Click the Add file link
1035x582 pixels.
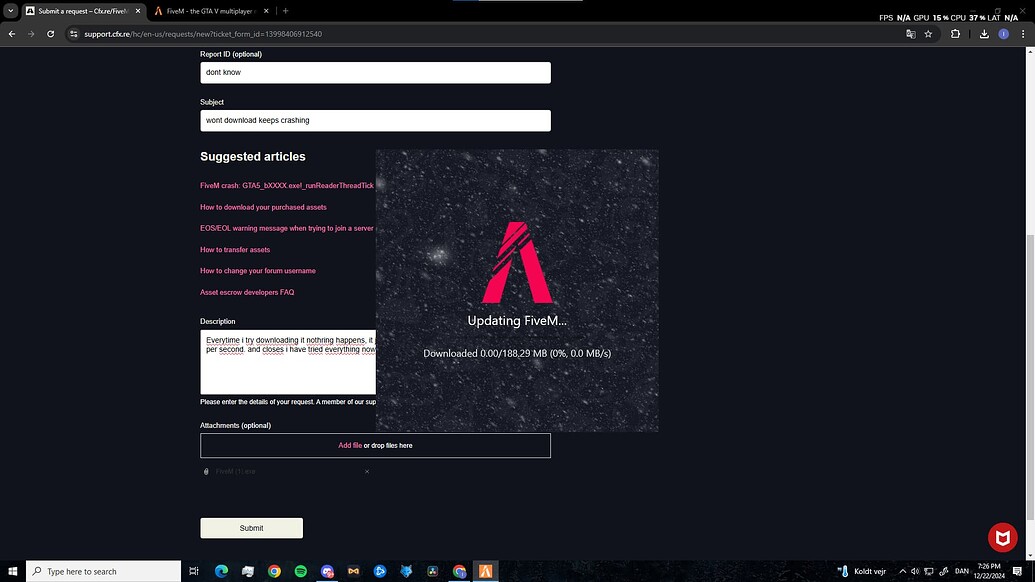(350, 445)
